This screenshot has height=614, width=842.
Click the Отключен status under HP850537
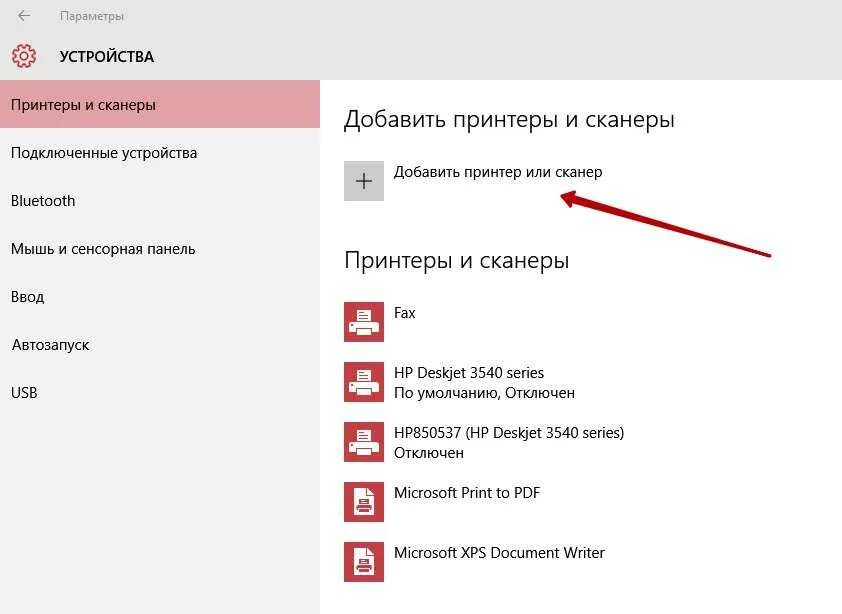pos(429,453)
